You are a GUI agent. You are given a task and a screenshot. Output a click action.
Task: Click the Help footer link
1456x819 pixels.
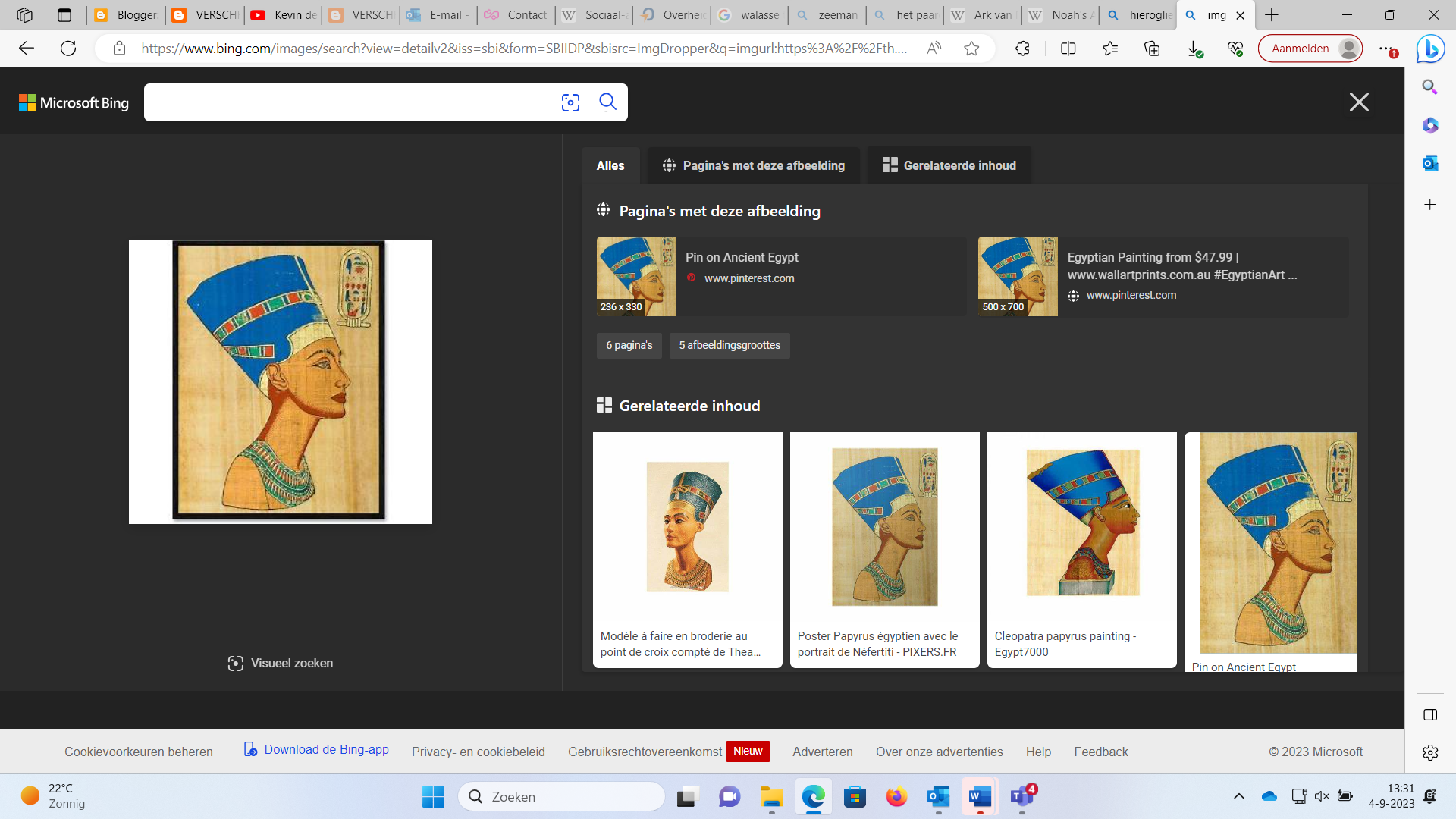click(1038, 752)
